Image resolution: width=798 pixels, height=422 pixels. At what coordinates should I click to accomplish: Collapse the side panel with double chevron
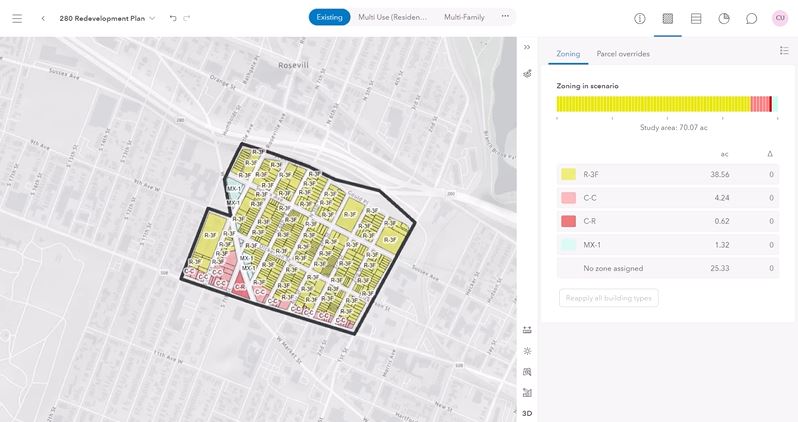click(527, 47)
